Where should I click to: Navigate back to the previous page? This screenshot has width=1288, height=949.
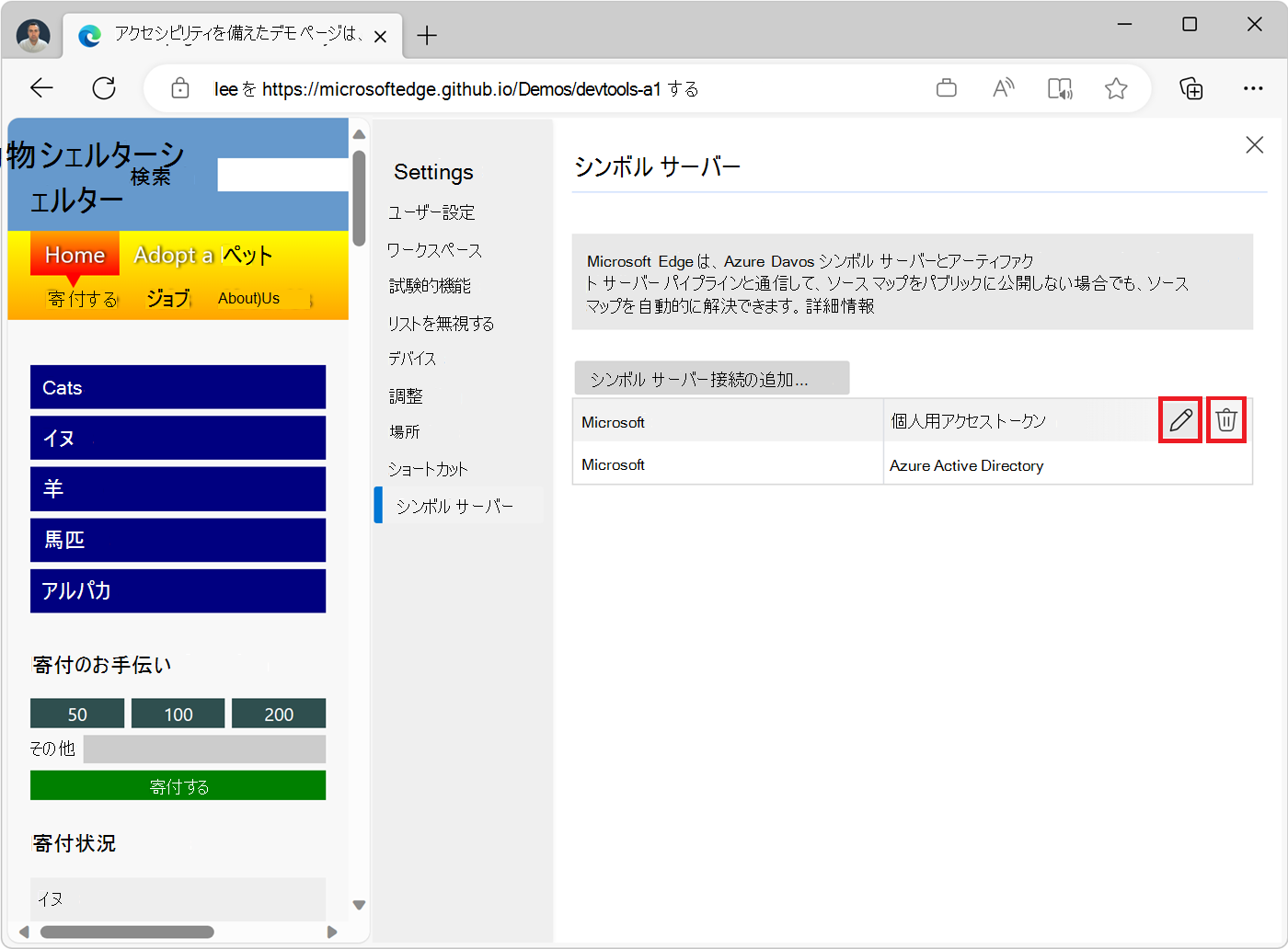41,87
